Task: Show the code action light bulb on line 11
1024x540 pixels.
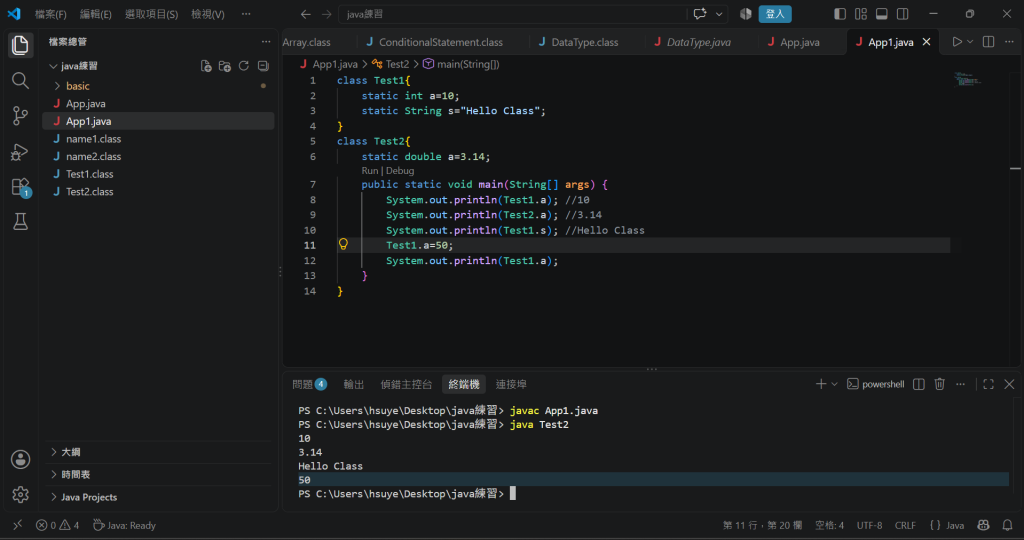Action: point(343,244)
